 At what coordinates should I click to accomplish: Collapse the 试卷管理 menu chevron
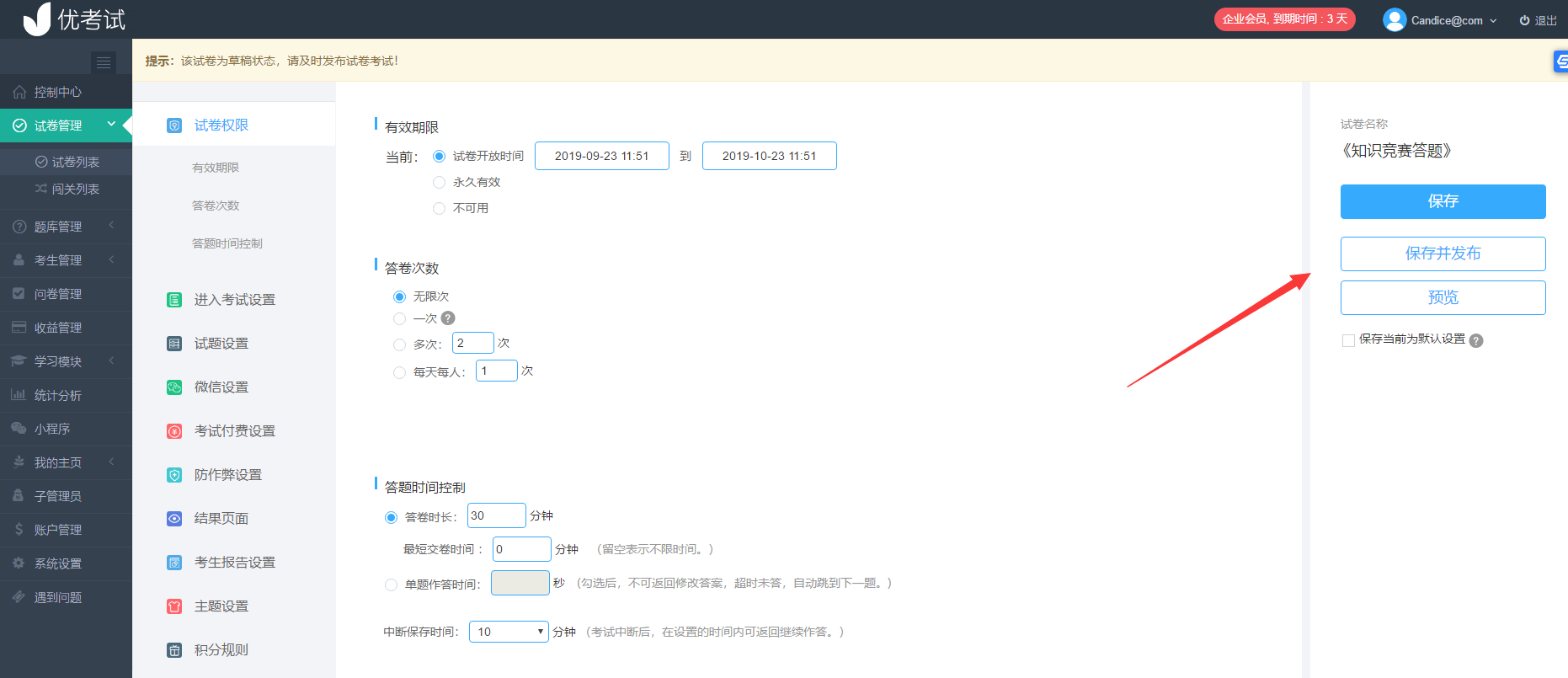111,125
